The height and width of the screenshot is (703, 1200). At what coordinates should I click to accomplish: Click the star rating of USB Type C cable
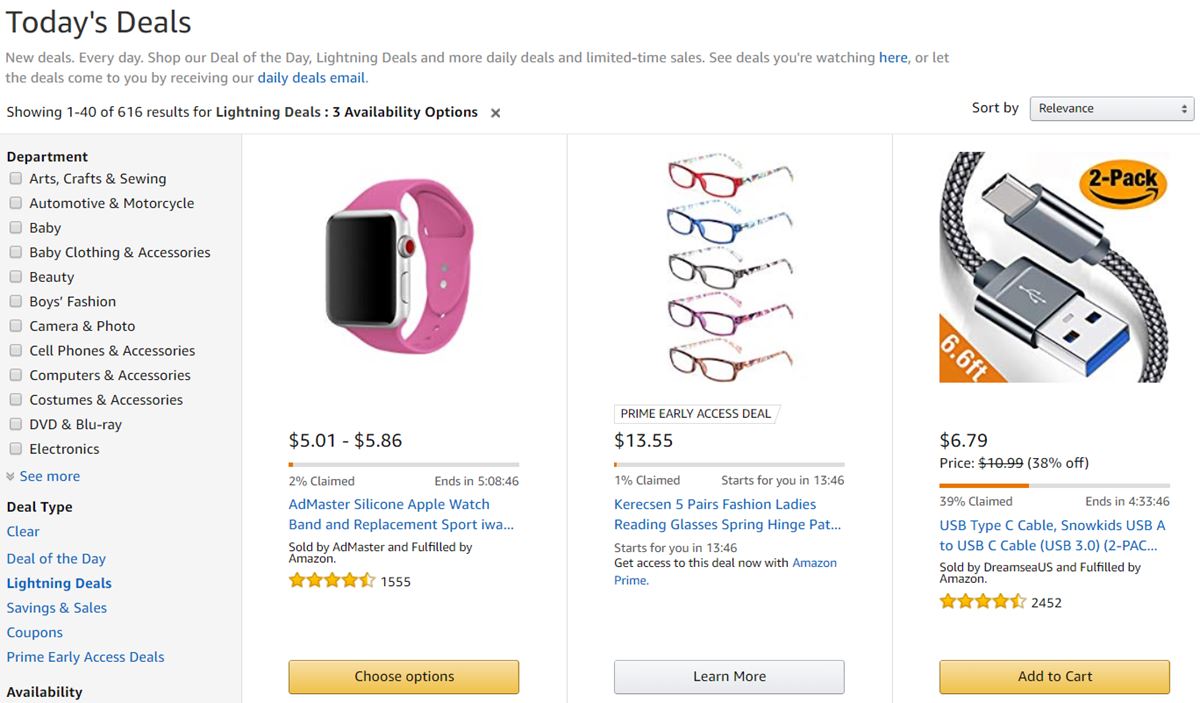tap(983, 601)
